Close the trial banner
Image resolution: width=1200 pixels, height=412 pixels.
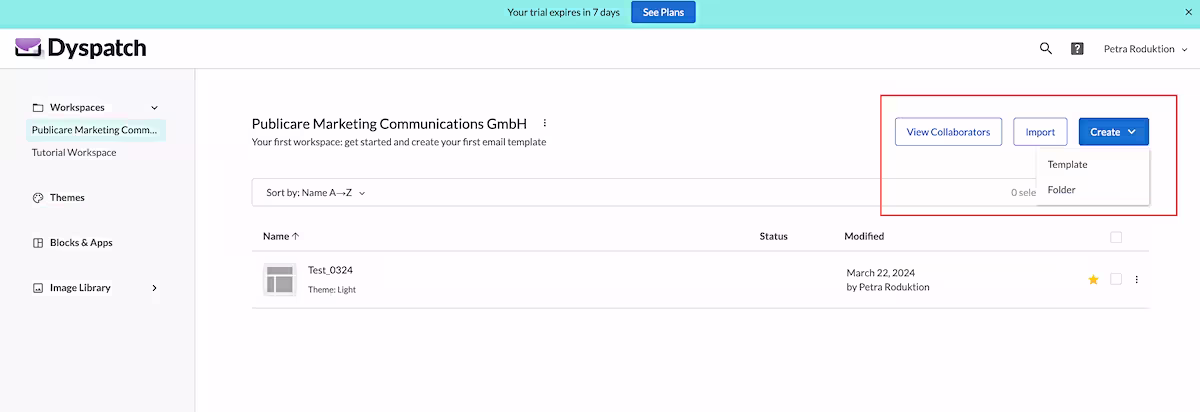point(1187,12)
